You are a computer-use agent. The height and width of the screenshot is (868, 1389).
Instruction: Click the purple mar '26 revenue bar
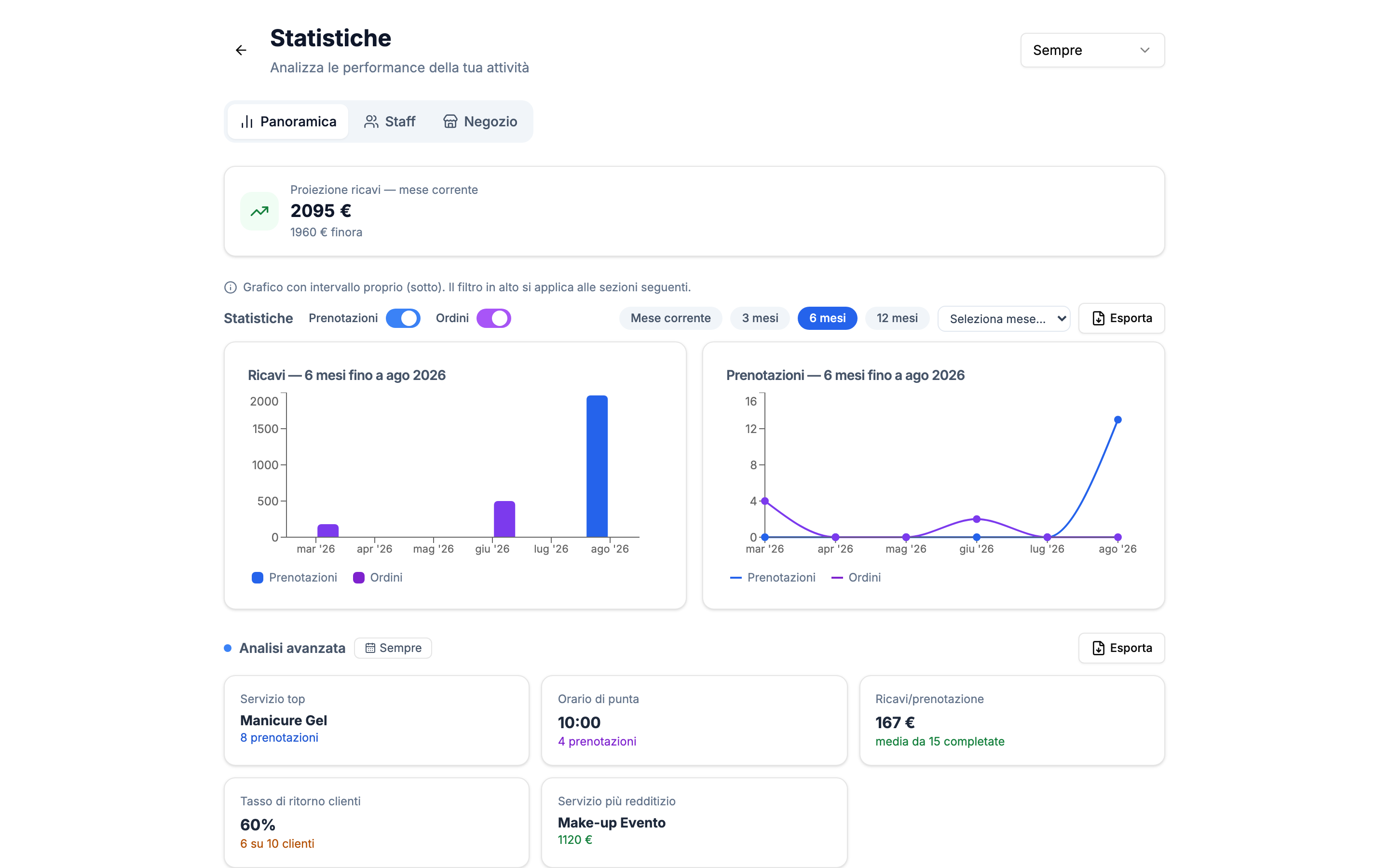pyautogui.click(x=328, y=530)
